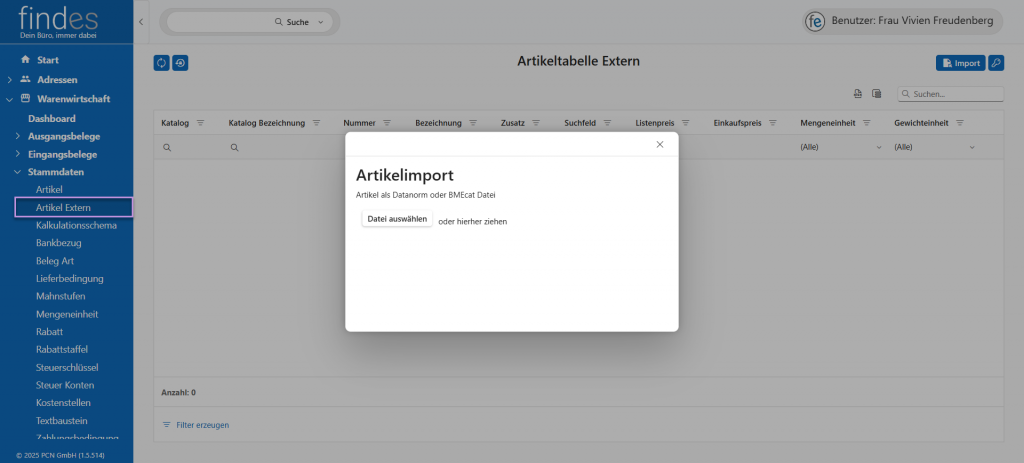Click the file export icon above the table
This screenshot has height=463, width=1024.
857,94
